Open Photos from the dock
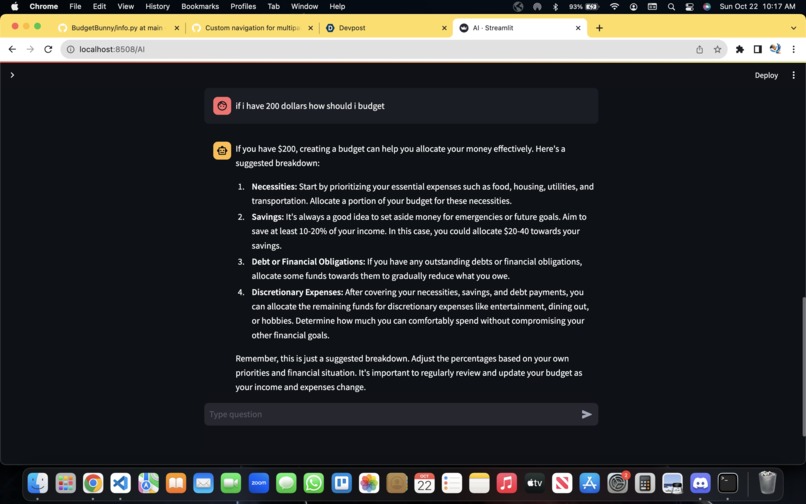The height and width of the screenshot is (504, 806). click(x=369, y=483)
